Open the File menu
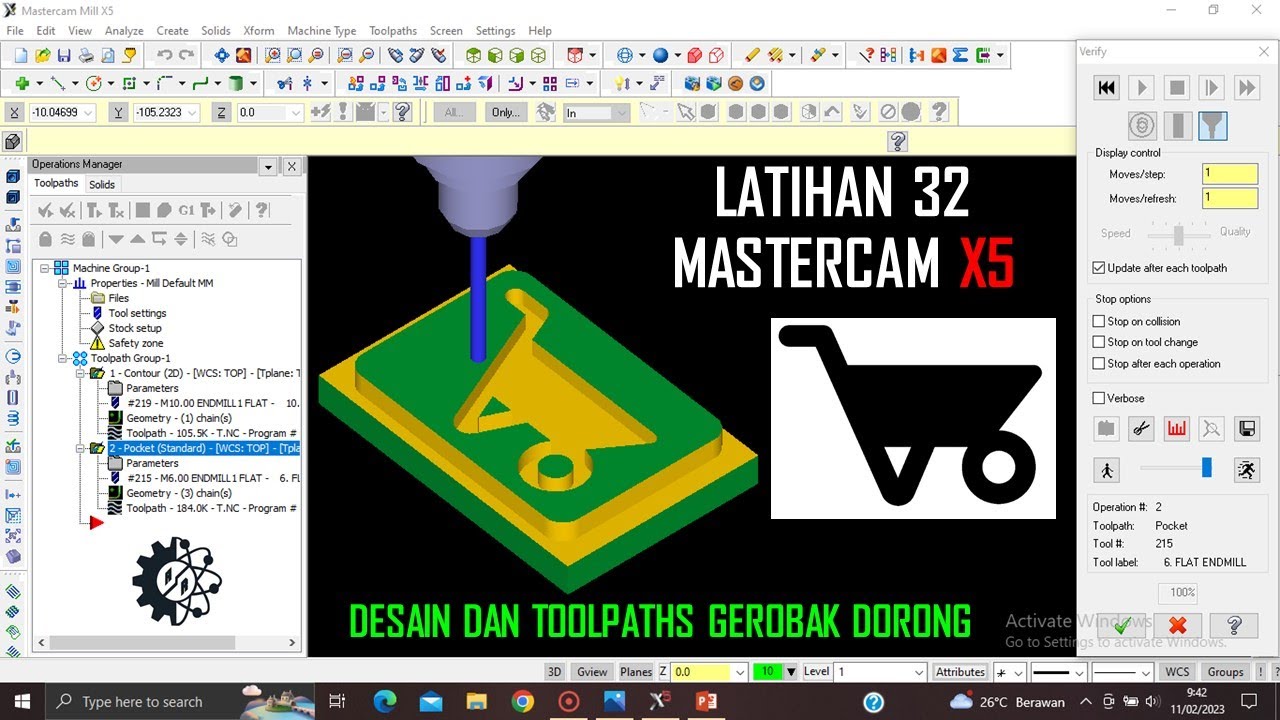Viewport: 1280px width, 720px height. pyautogui.click(x=14, y=31)
